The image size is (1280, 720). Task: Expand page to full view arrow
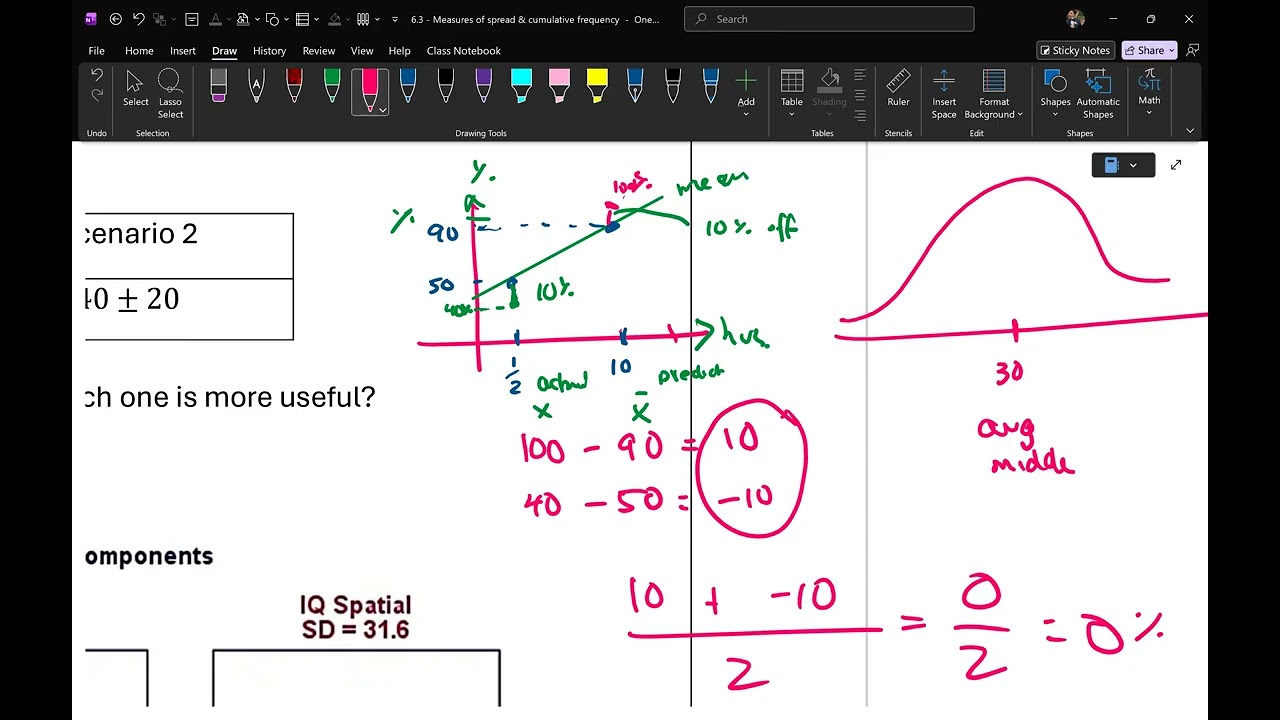click(1176, 165)
